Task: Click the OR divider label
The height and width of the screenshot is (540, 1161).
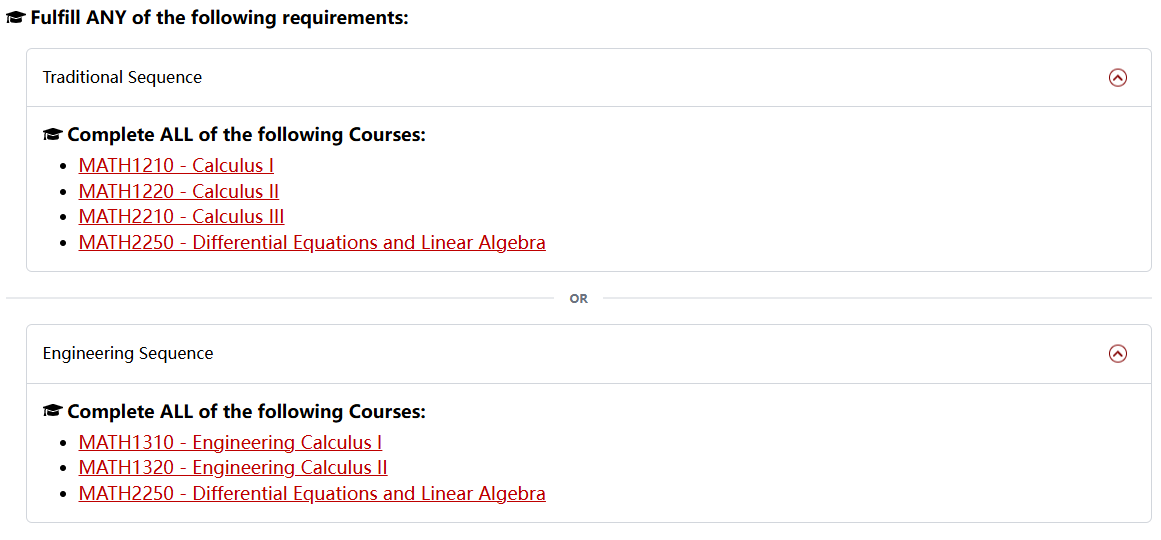Action: 579,298
